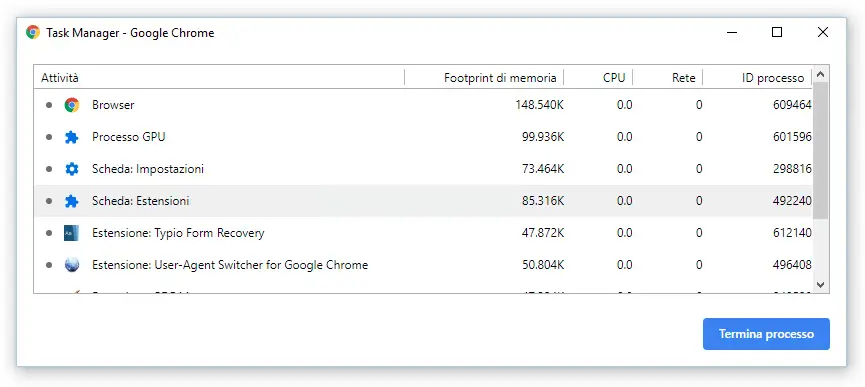
Task: Click scrollbar down arrow in process list
Action: [820, 284]
